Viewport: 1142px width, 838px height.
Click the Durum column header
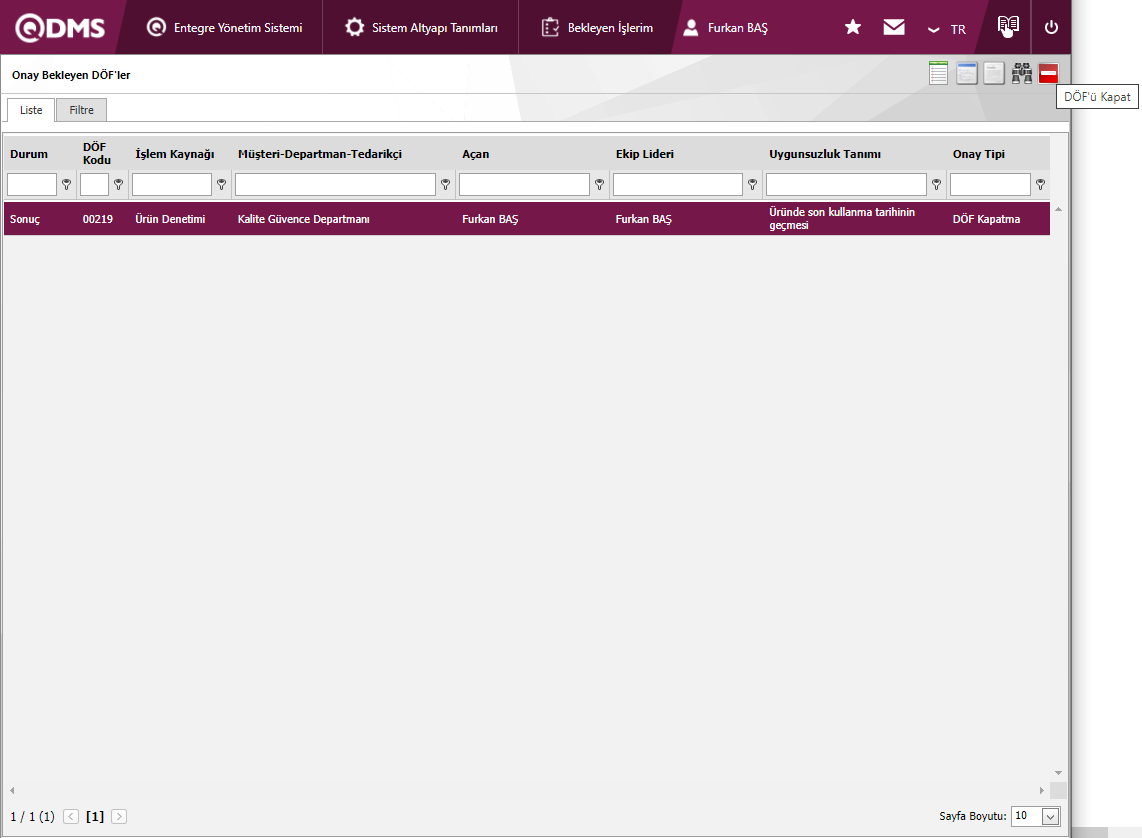[x=29, y=154]
